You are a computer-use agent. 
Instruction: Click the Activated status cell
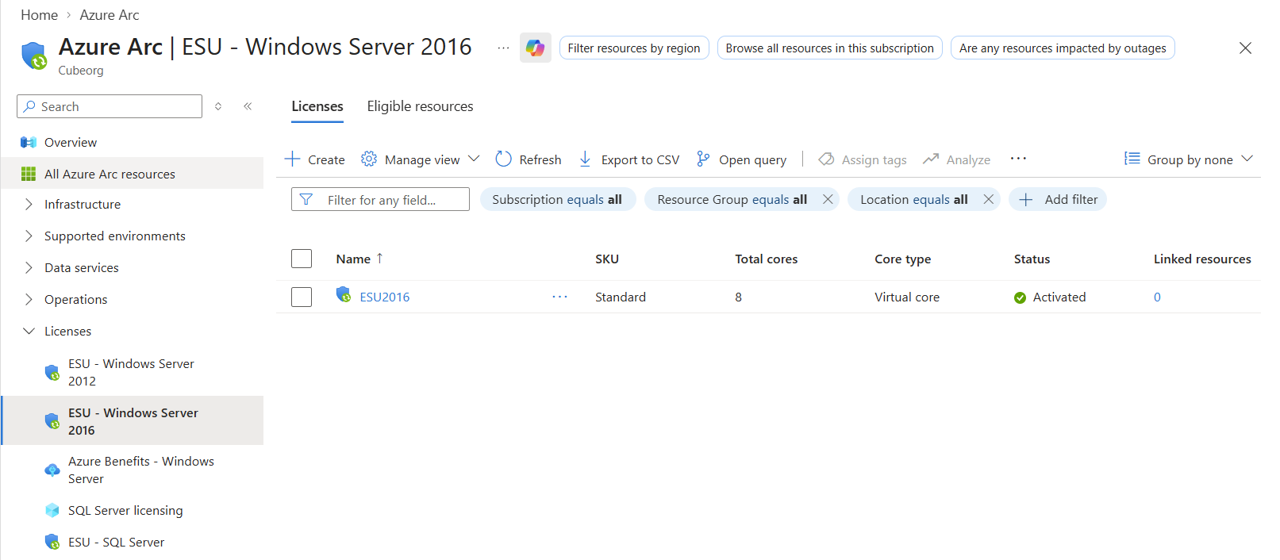coord(1050,297)
